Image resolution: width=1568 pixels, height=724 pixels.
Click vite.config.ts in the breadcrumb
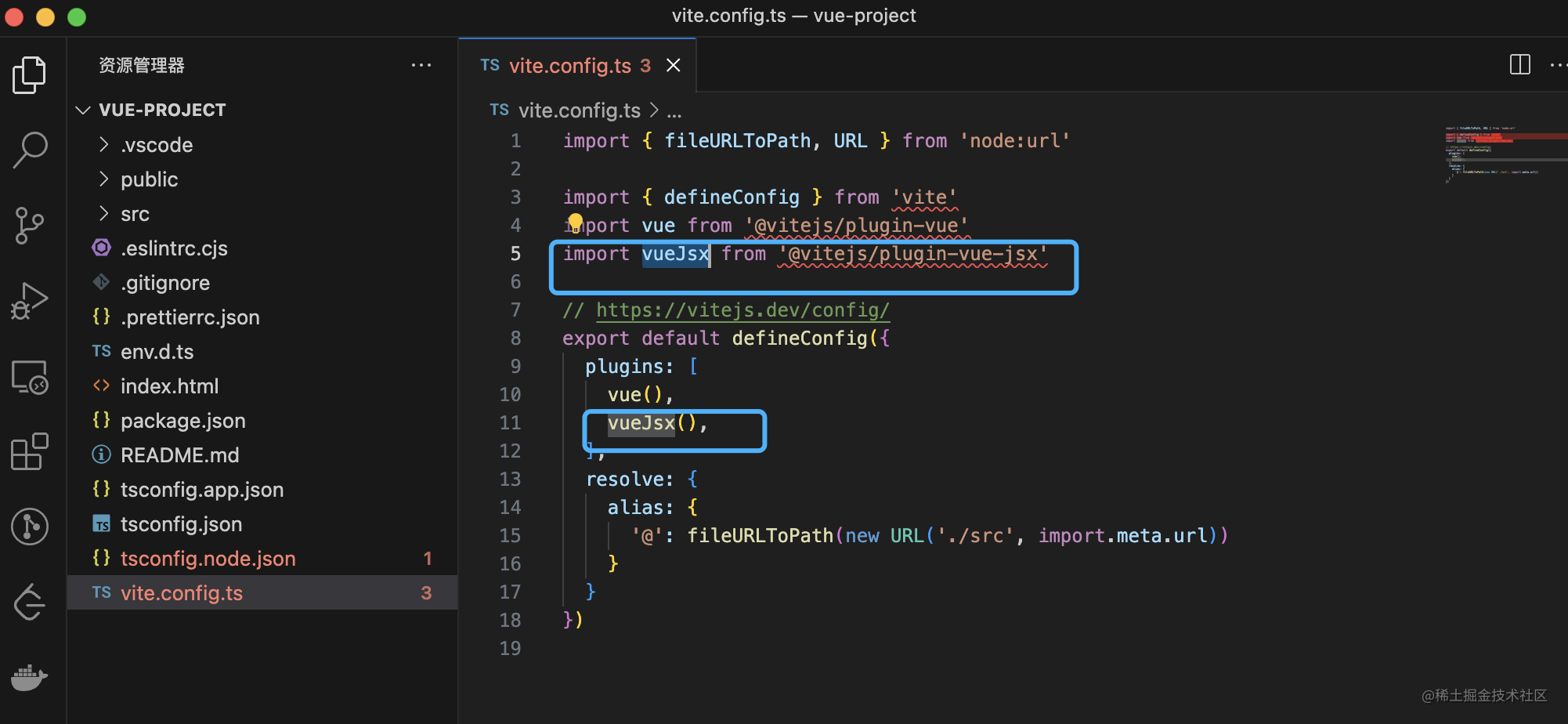[580, 110]
